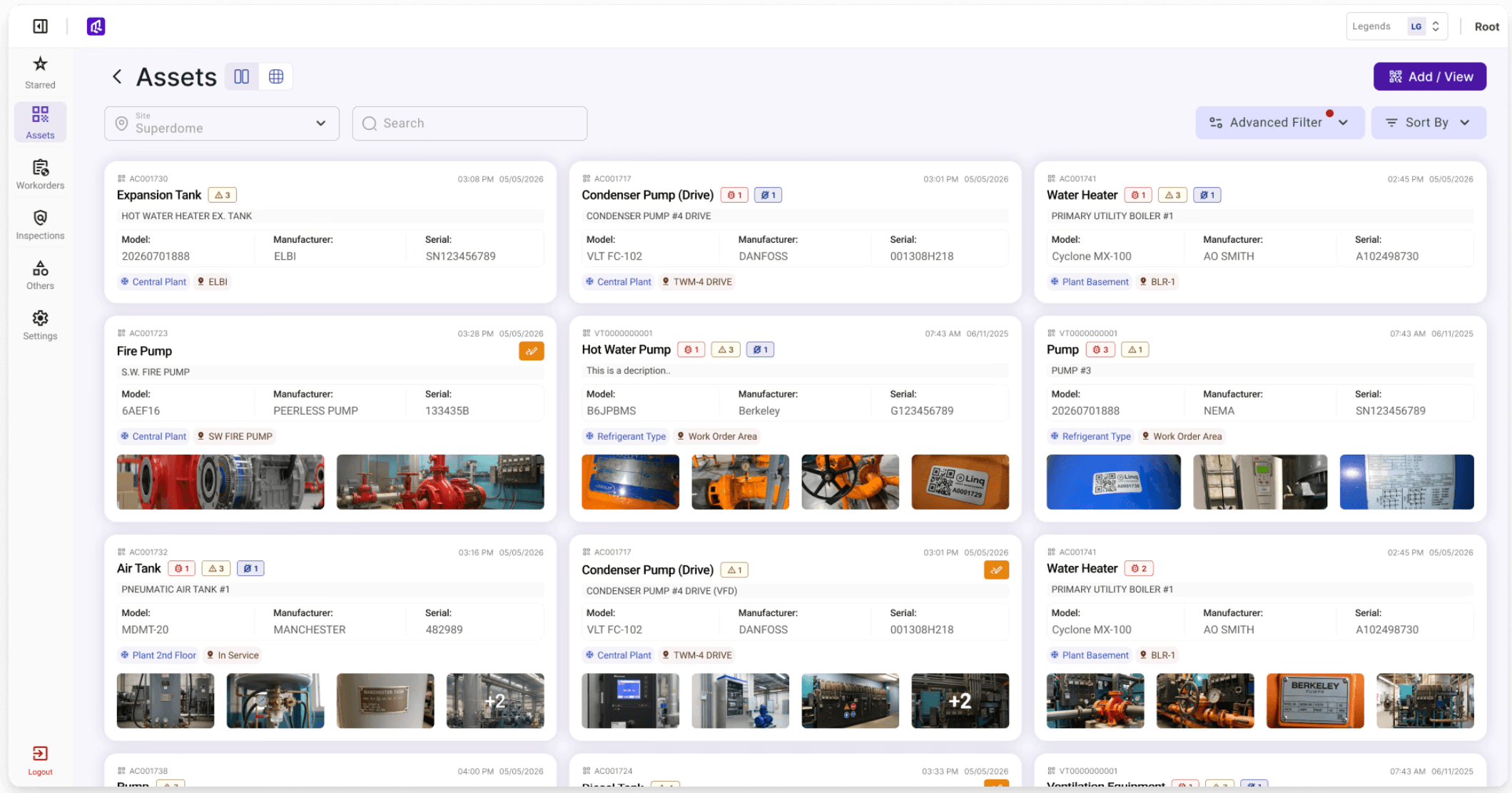Click BLR-1 tag on top Water Heater

click(x=1157, y=282)
